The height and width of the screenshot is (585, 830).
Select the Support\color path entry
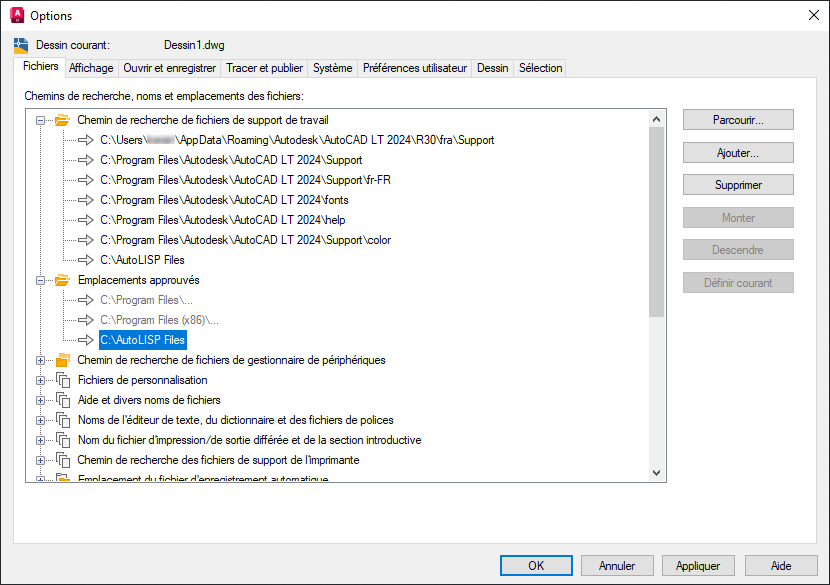coord(246,240)
